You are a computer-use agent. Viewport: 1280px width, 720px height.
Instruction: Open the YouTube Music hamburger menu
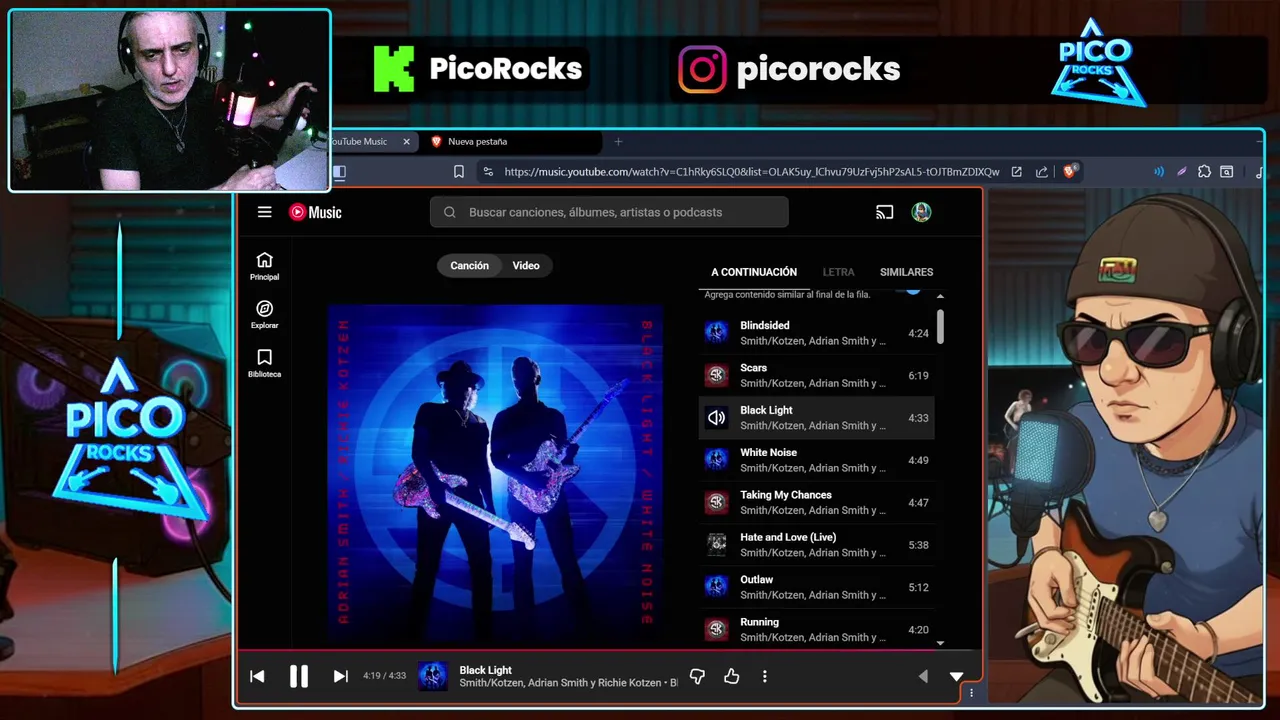point(264,212)
